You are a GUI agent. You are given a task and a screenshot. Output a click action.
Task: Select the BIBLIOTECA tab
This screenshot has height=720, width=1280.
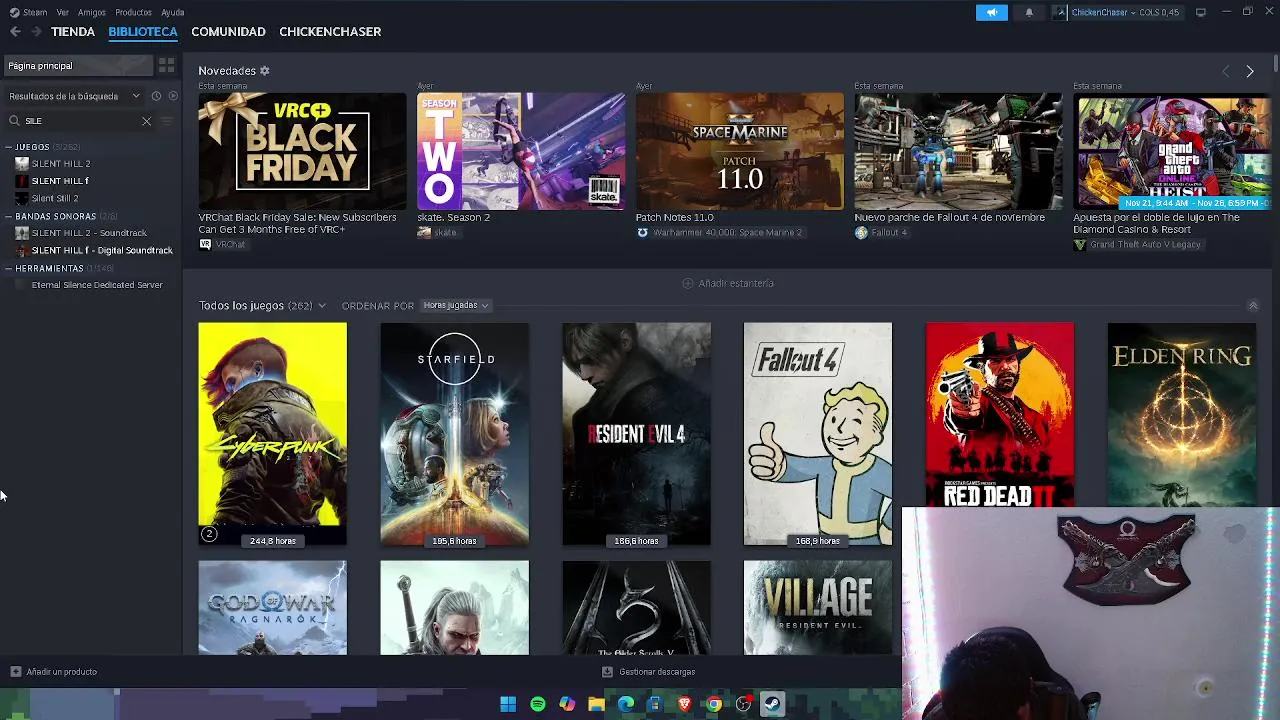(x=143, y=32)
